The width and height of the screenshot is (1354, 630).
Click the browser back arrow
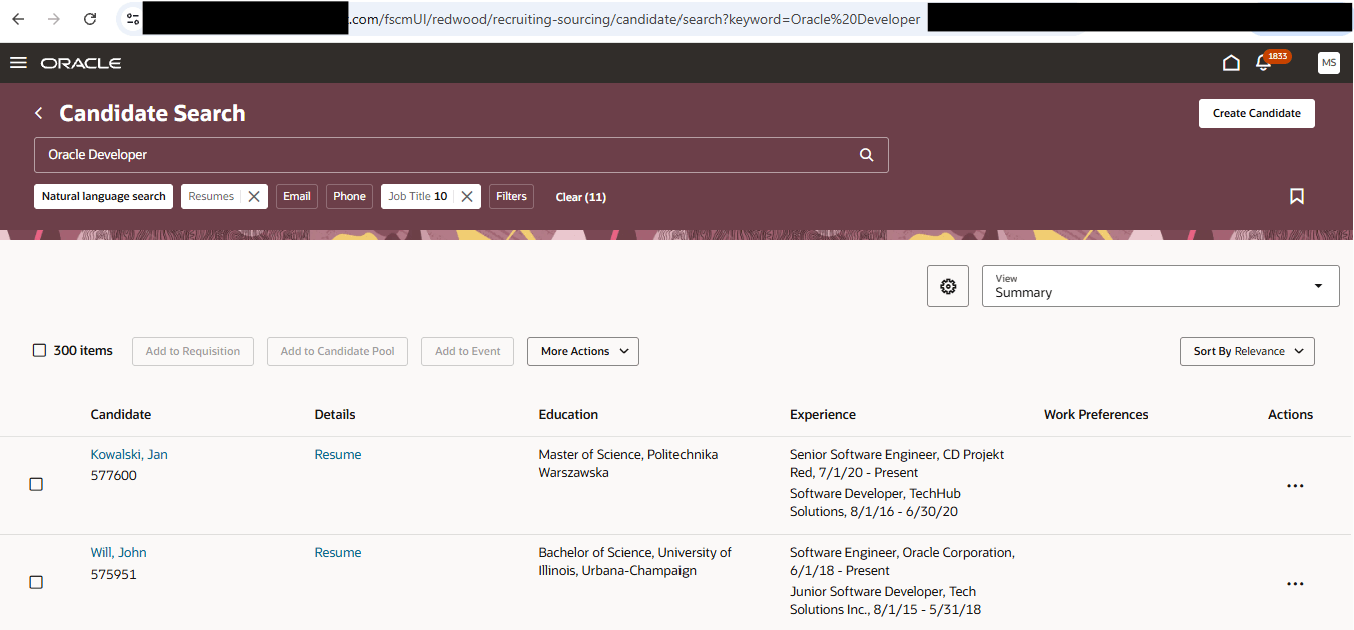coord(18,19)
